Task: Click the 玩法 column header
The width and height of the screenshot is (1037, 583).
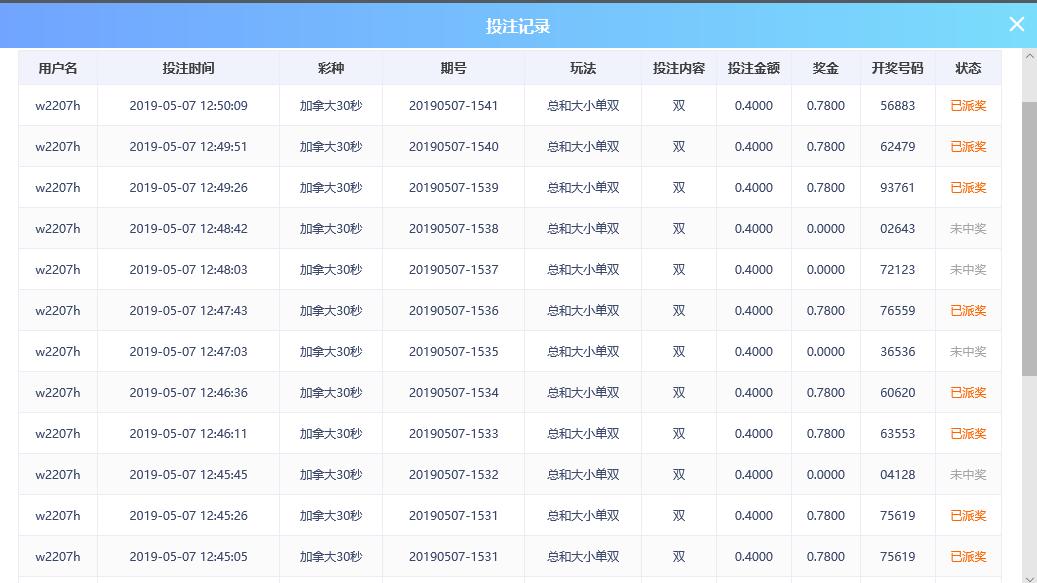Action: (x=583, y=68)
